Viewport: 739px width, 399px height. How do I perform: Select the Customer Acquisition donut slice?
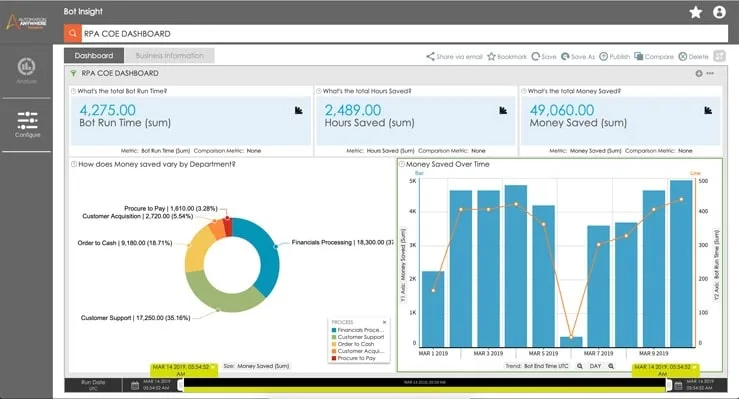217,228
